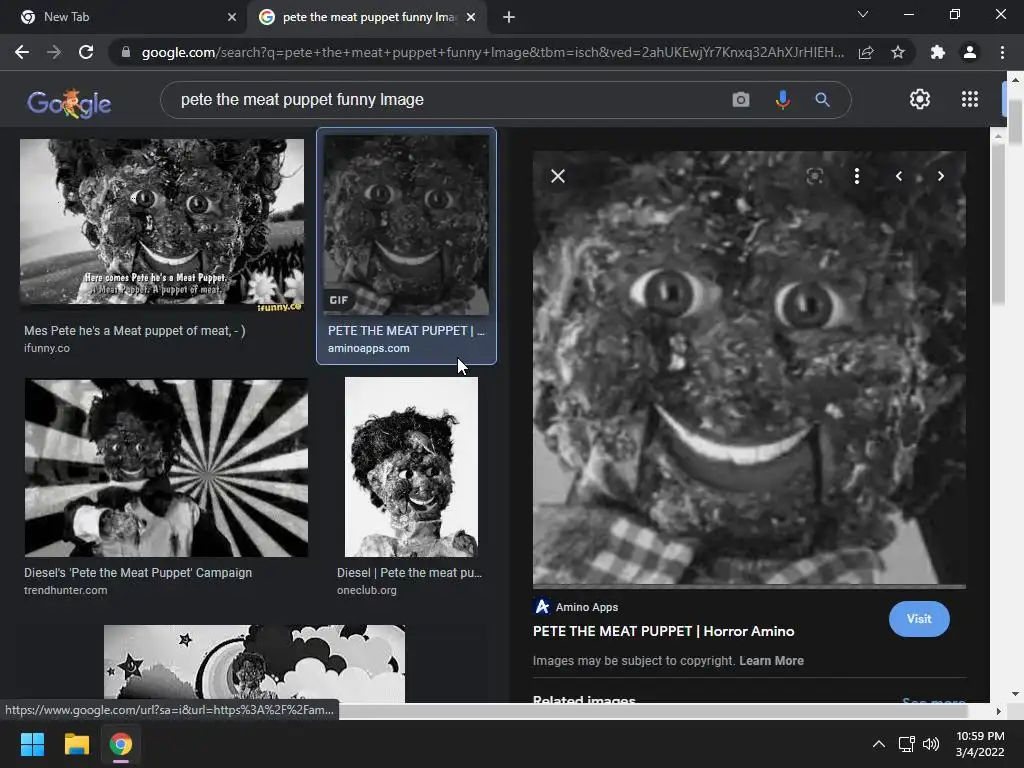
Task: Open the Windows Start menu
Action: [32, 744]
